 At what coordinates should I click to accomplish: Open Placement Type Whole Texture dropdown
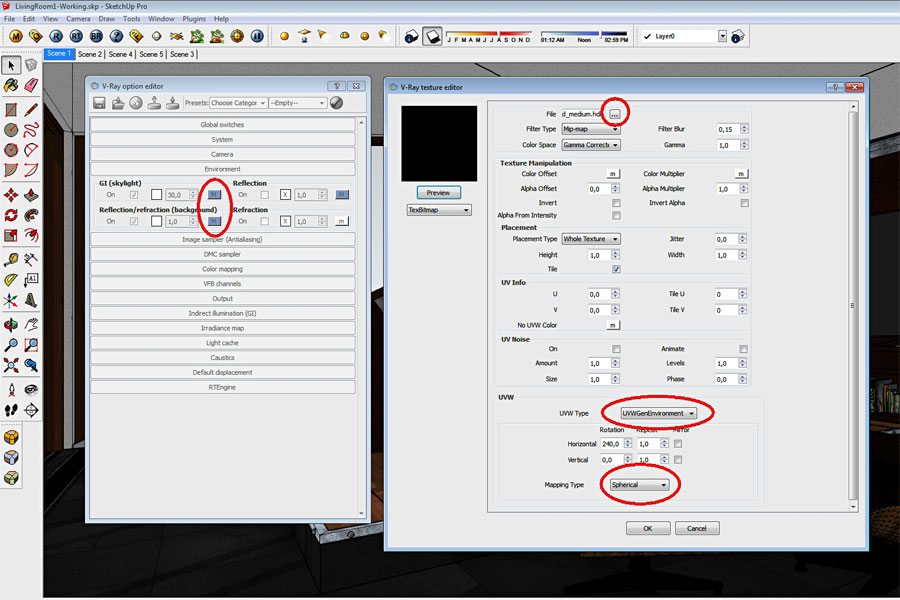pos(591,239)
